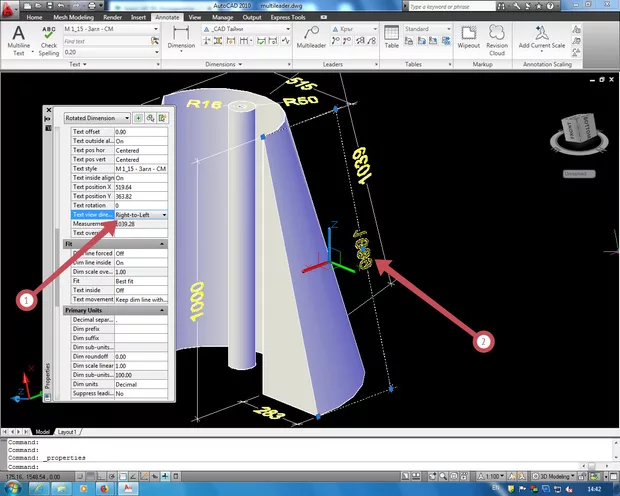The height and width of the screenshot is (496, 620).
Task: Click the ViewCube in the viewport
Action: 578,130
